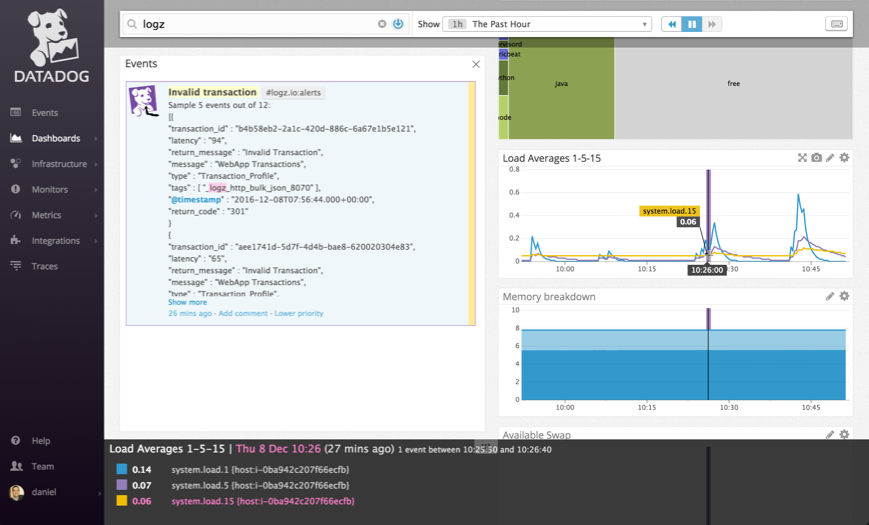
Task: Click the Team people icon
Action: 17,466
